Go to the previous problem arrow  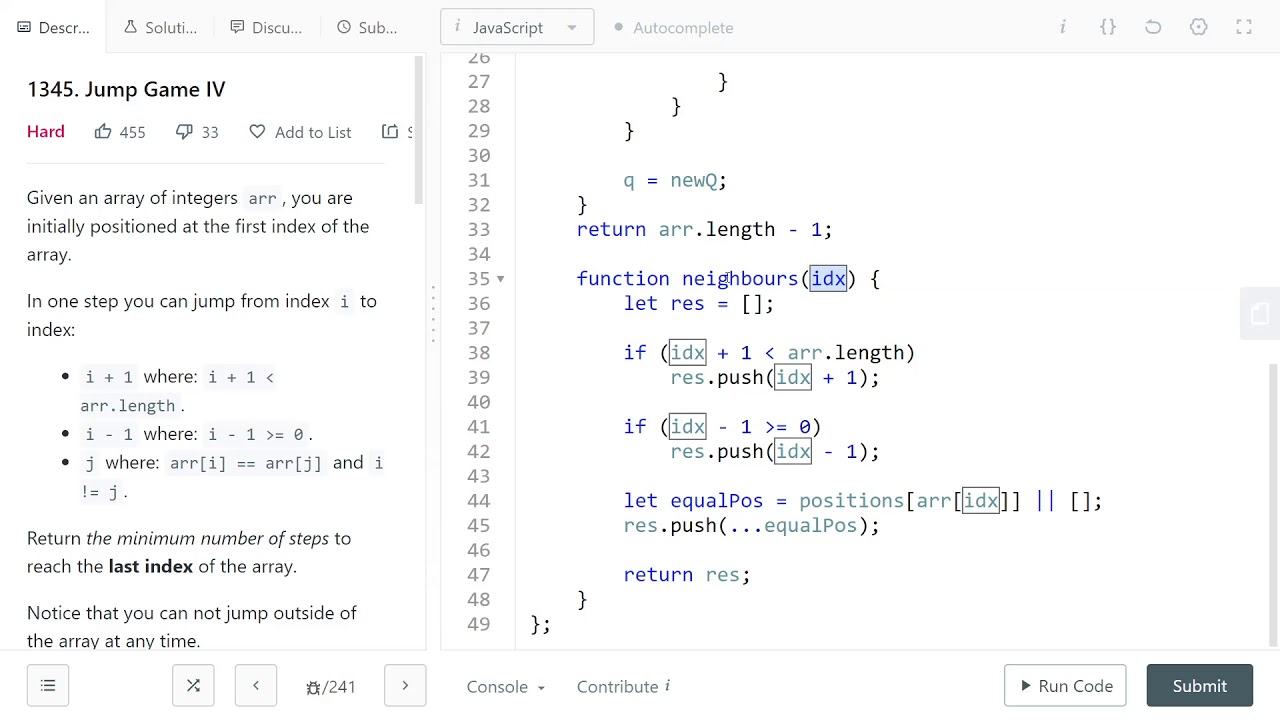tap(256, 686)
